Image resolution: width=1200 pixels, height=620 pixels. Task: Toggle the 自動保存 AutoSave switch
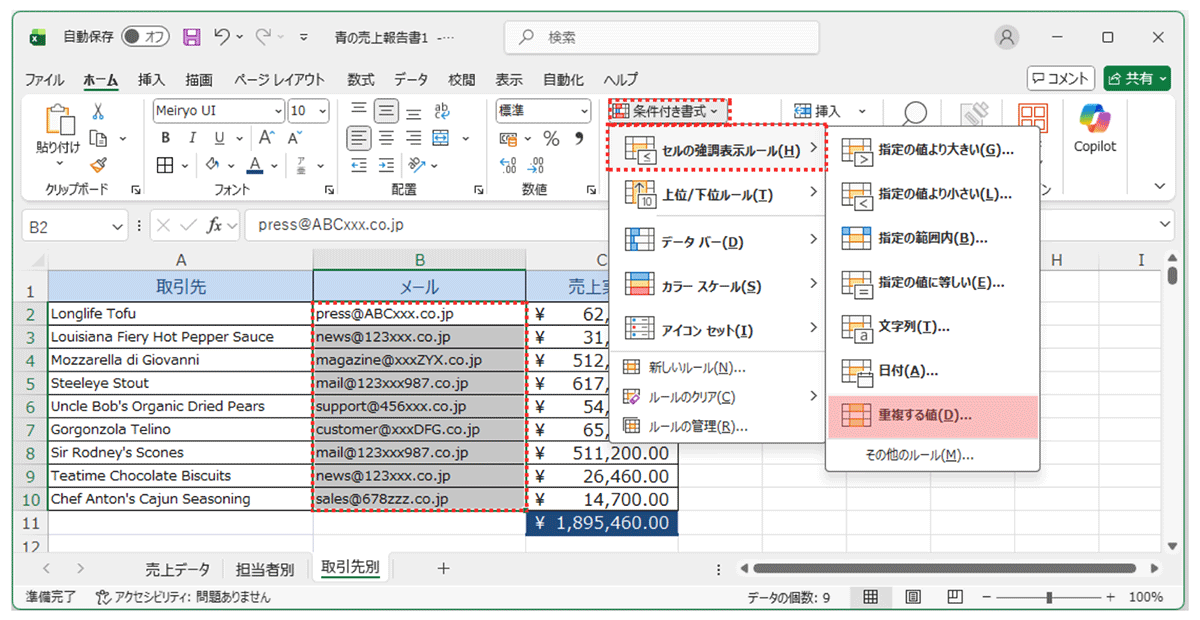point(145,37)
